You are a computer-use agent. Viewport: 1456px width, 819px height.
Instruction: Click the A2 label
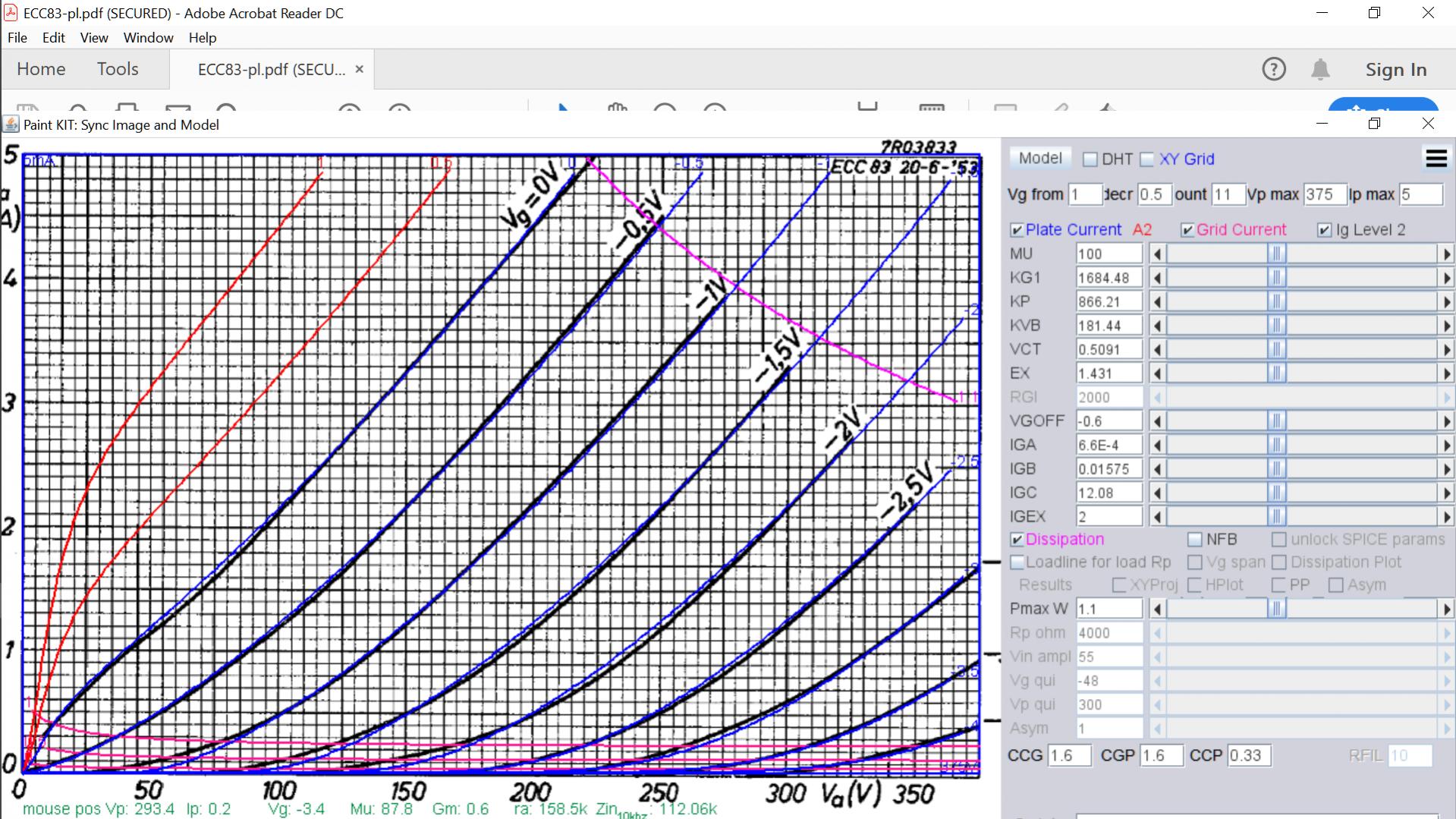1142,230
